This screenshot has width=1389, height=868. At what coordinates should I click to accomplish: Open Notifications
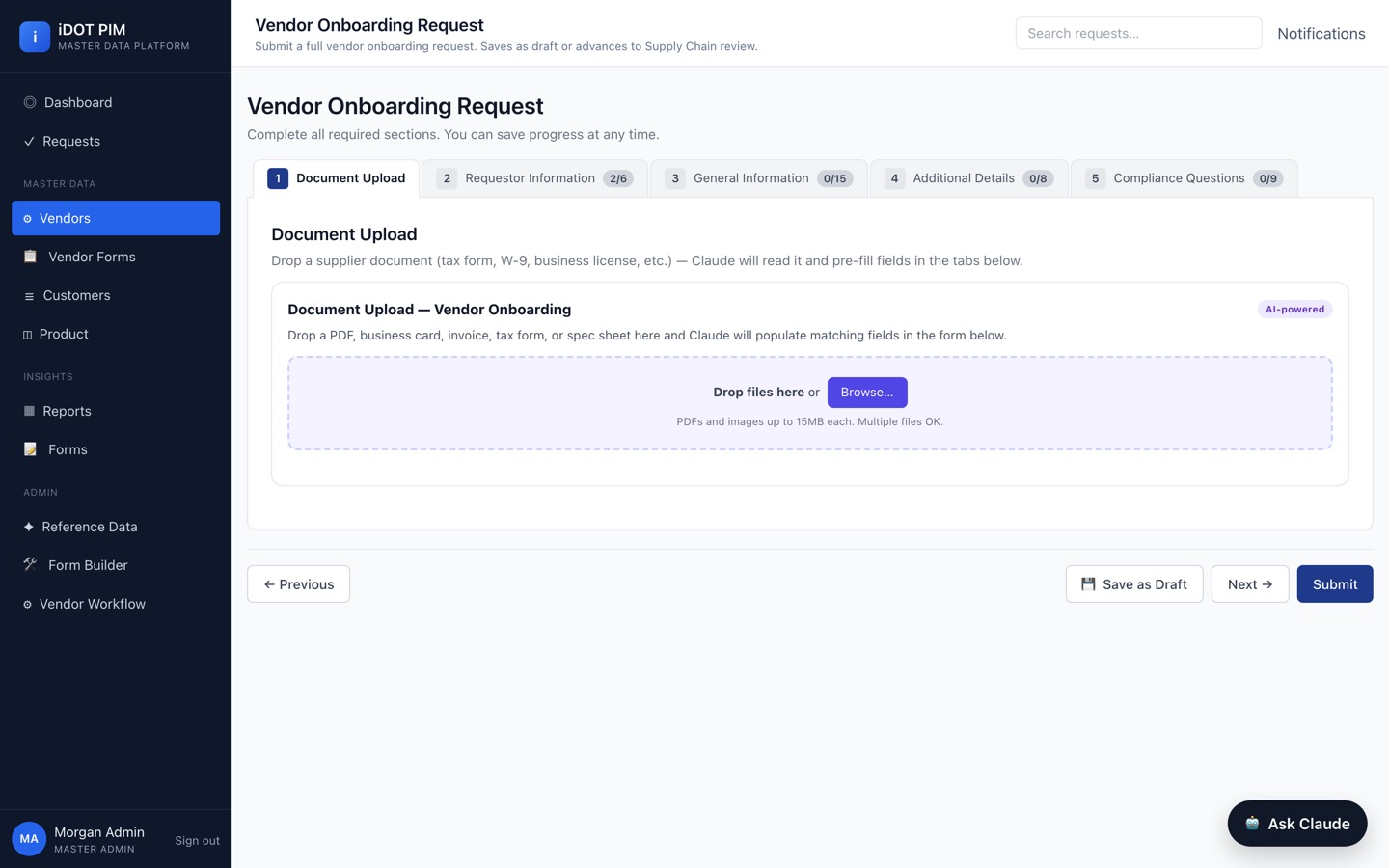pos(1321,34)
